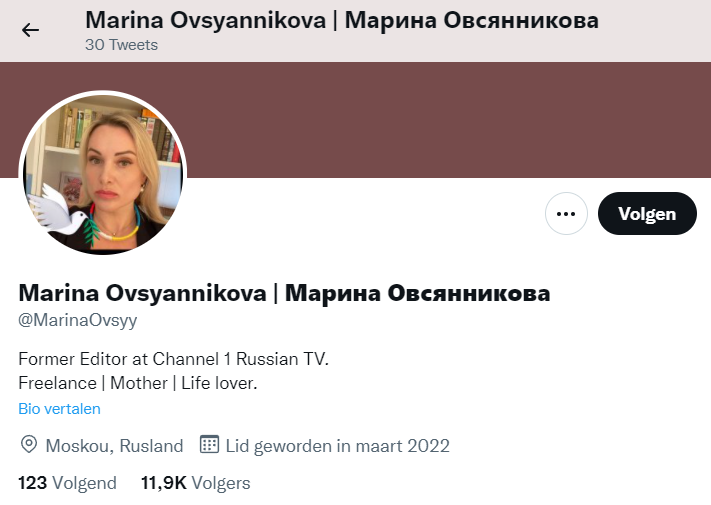Click the account name in top bar
The height and width of the screenshot is (505, 711).
(x=342, y=20)
